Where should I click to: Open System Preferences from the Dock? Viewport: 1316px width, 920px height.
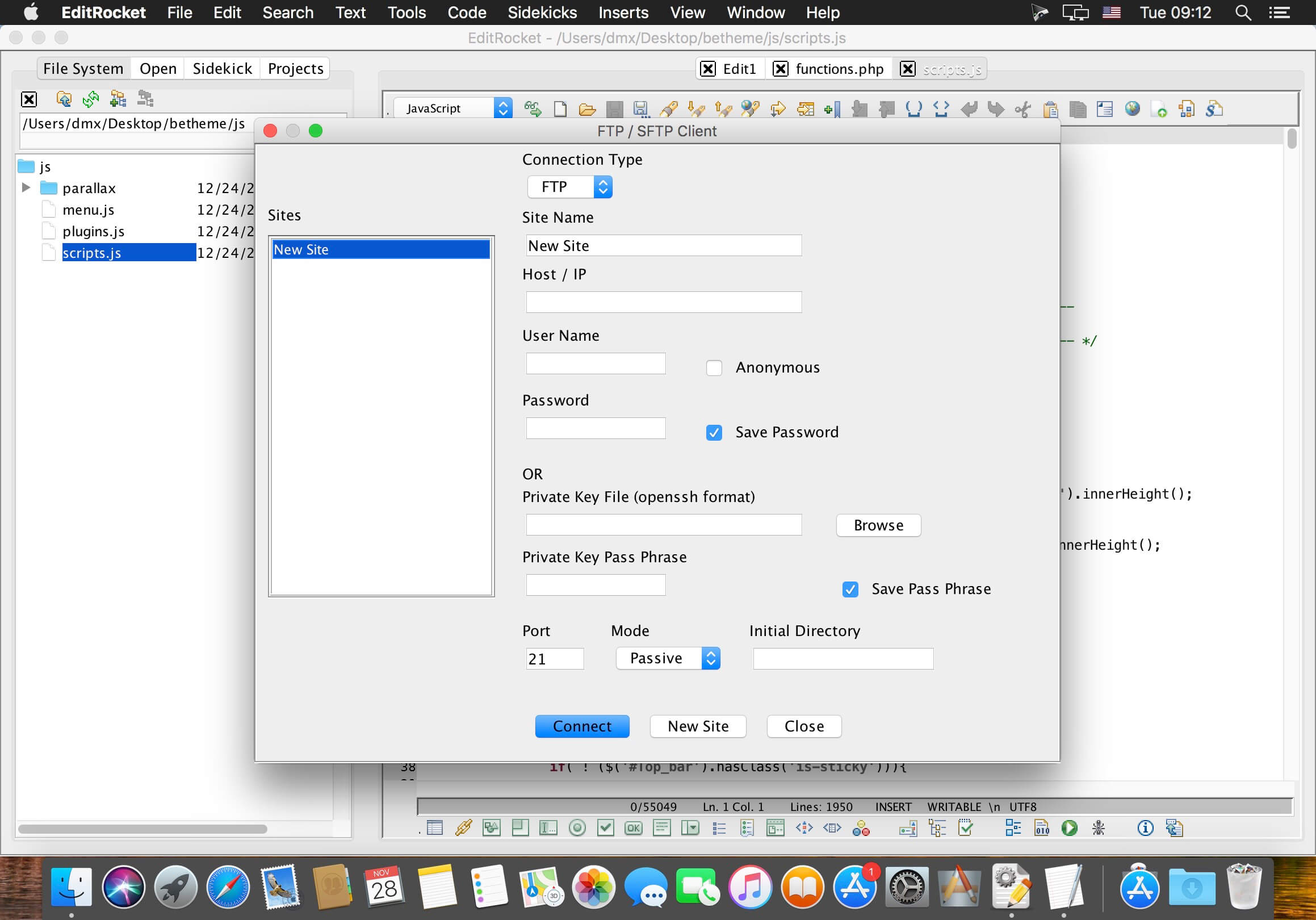tap(906, 887)
